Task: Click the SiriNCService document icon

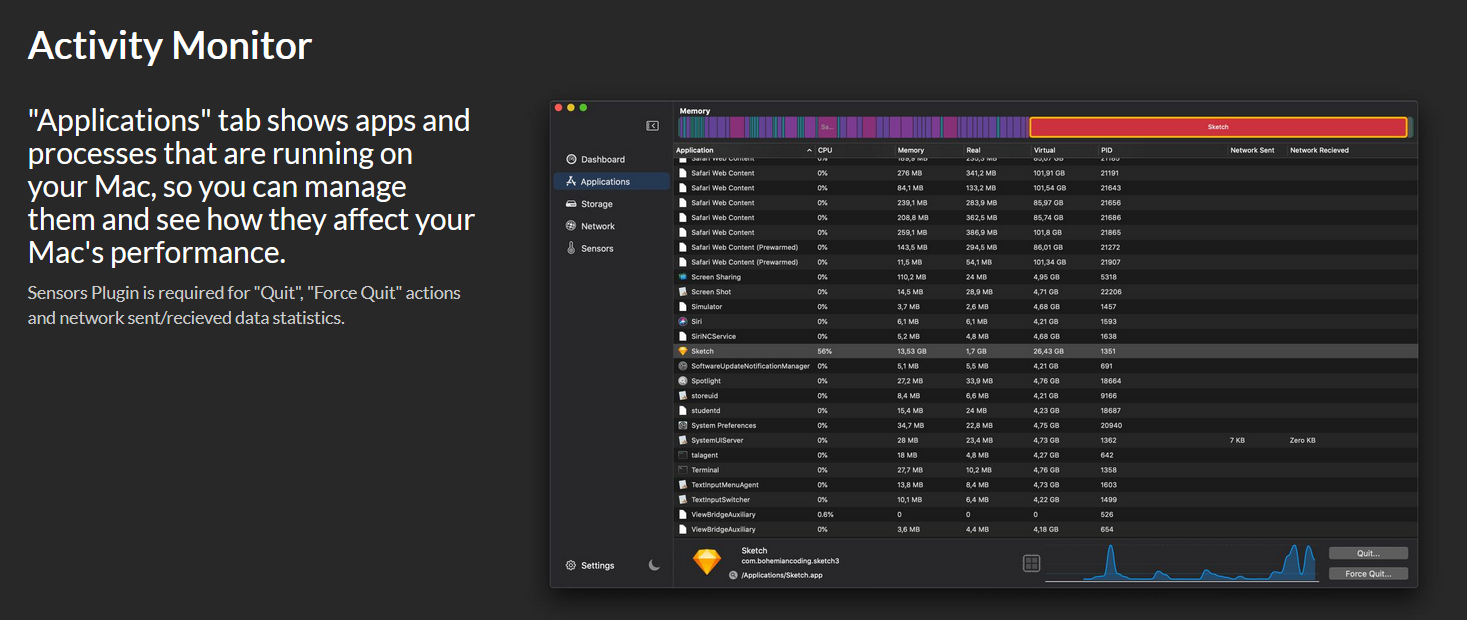Action: [682, 337]
